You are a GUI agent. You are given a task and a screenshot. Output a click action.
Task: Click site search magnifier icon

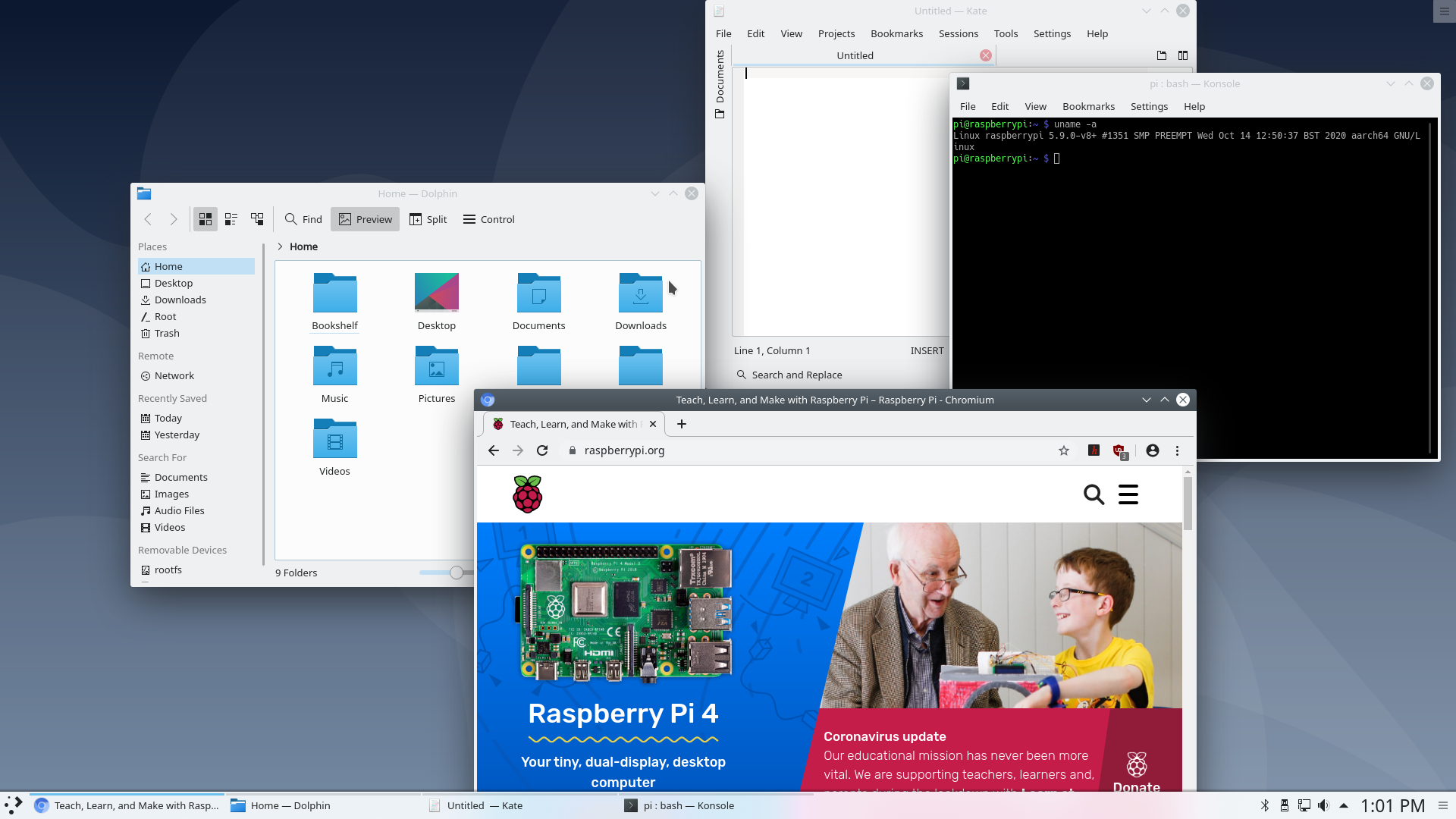(x=1094, y=494)
